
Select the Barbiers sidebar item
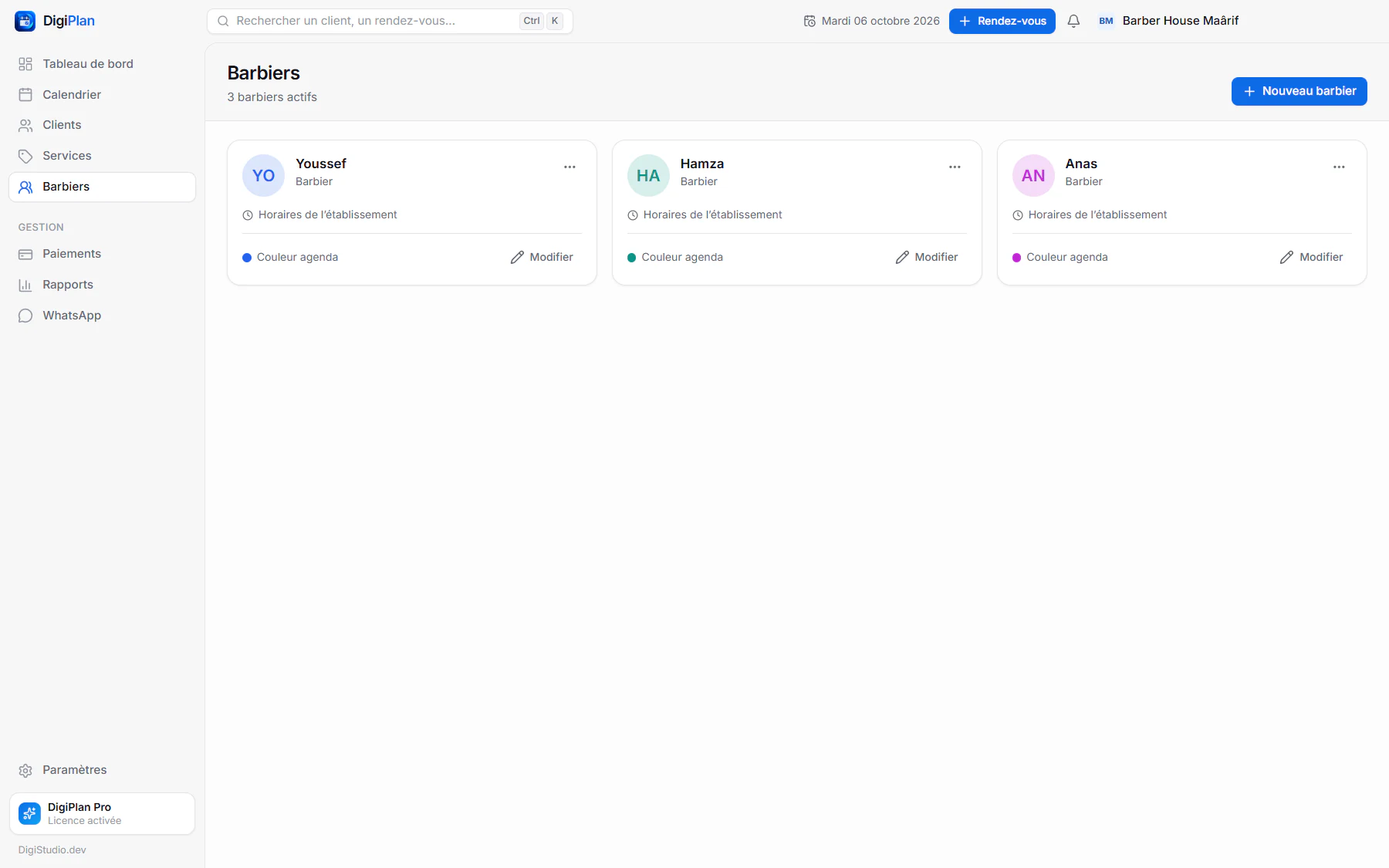point(102,187)
